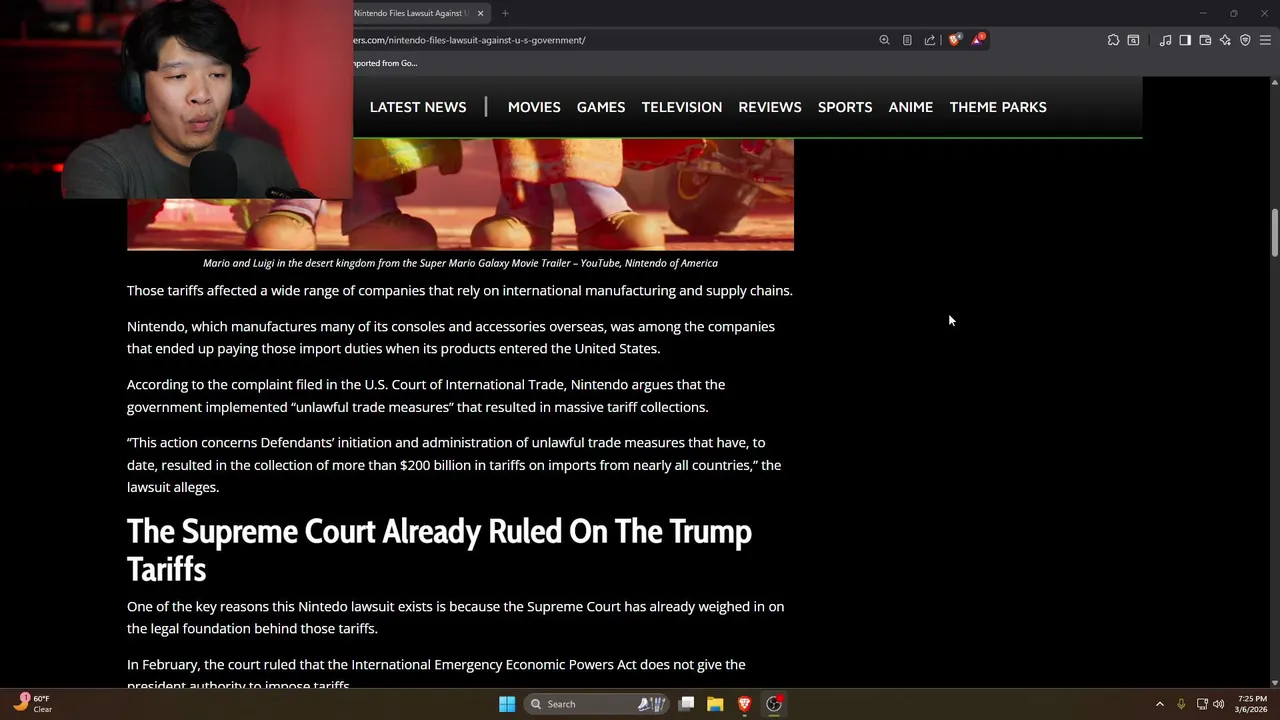Open browser extensions puzzle icon
The image size is (1280, 720).
pyautogui.click(x=1113, y=40)
